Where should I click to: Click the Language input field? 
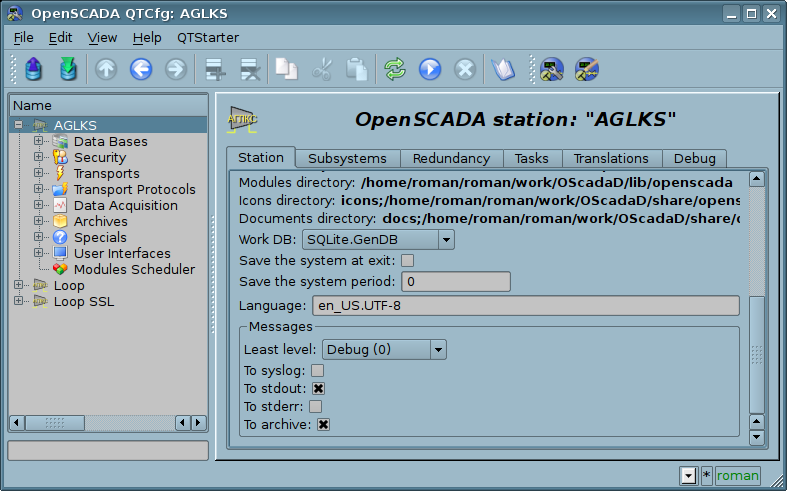(x=525, y=305)
